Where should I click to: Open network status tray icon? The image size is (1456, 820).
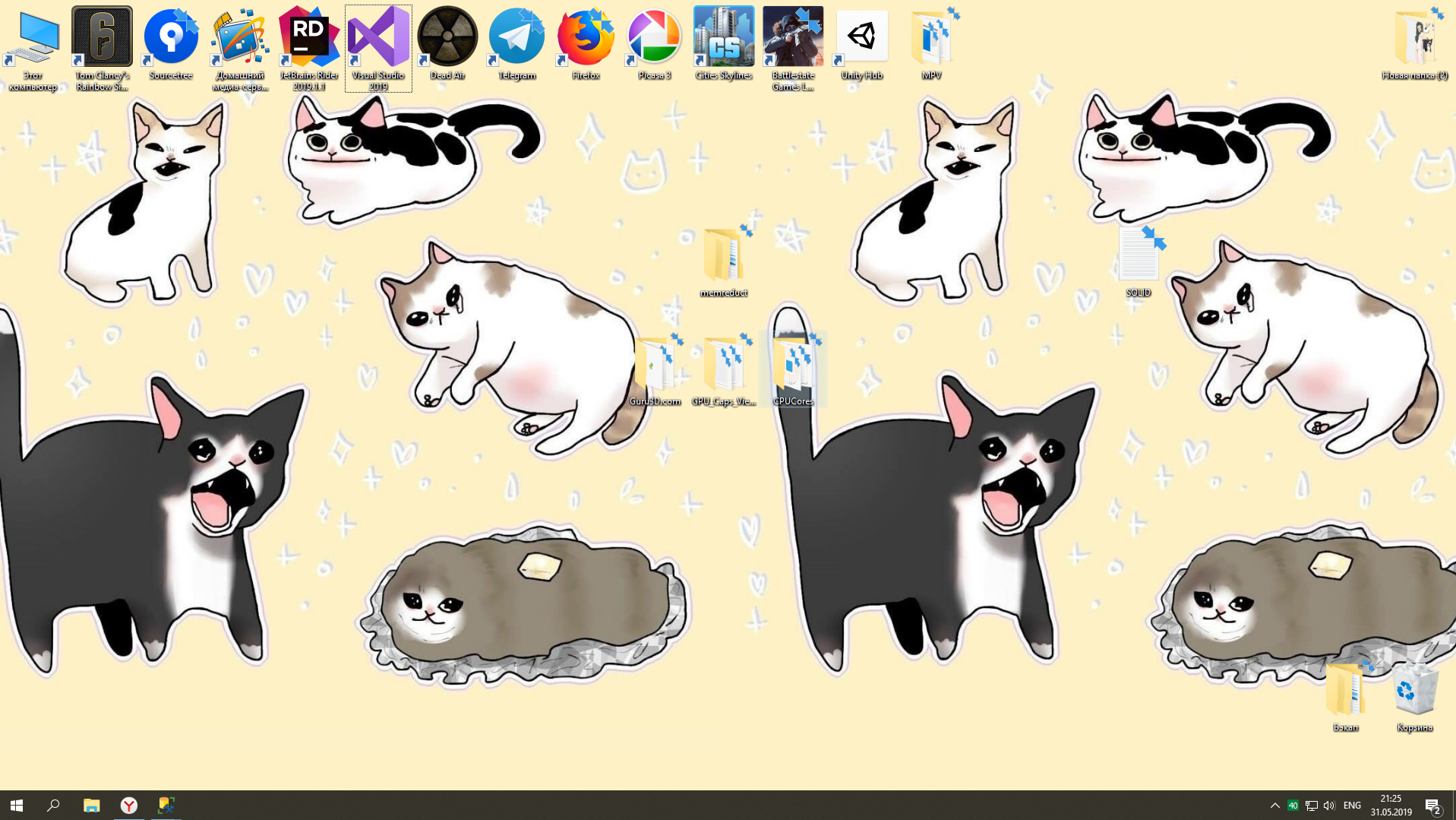[x=1311, y=805]
